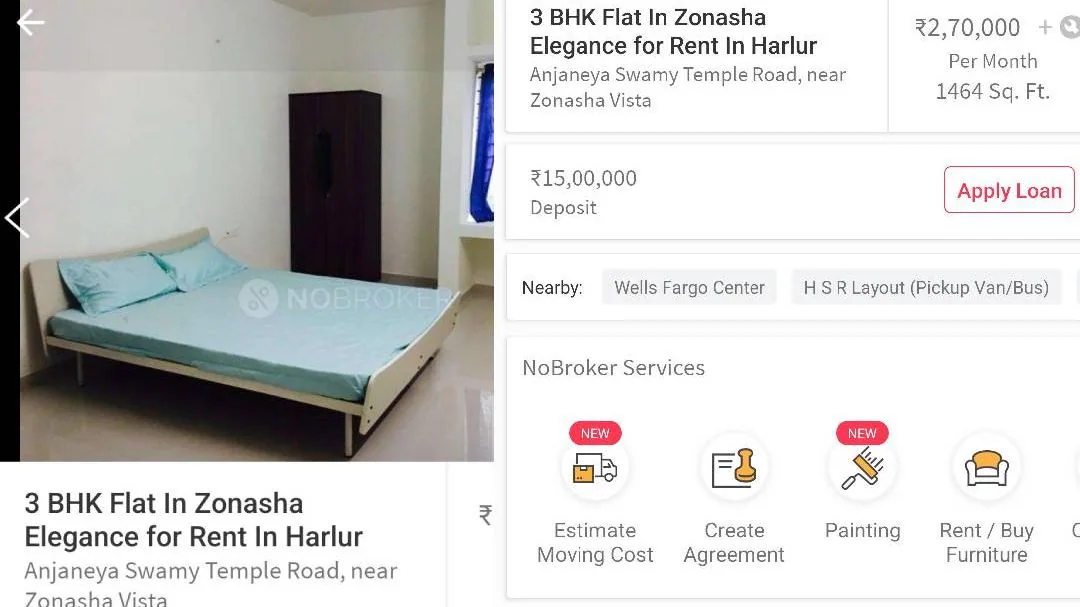Go back using the top-left arrow
This screenshot has width=1080, height=607.
tap(30, 23)
